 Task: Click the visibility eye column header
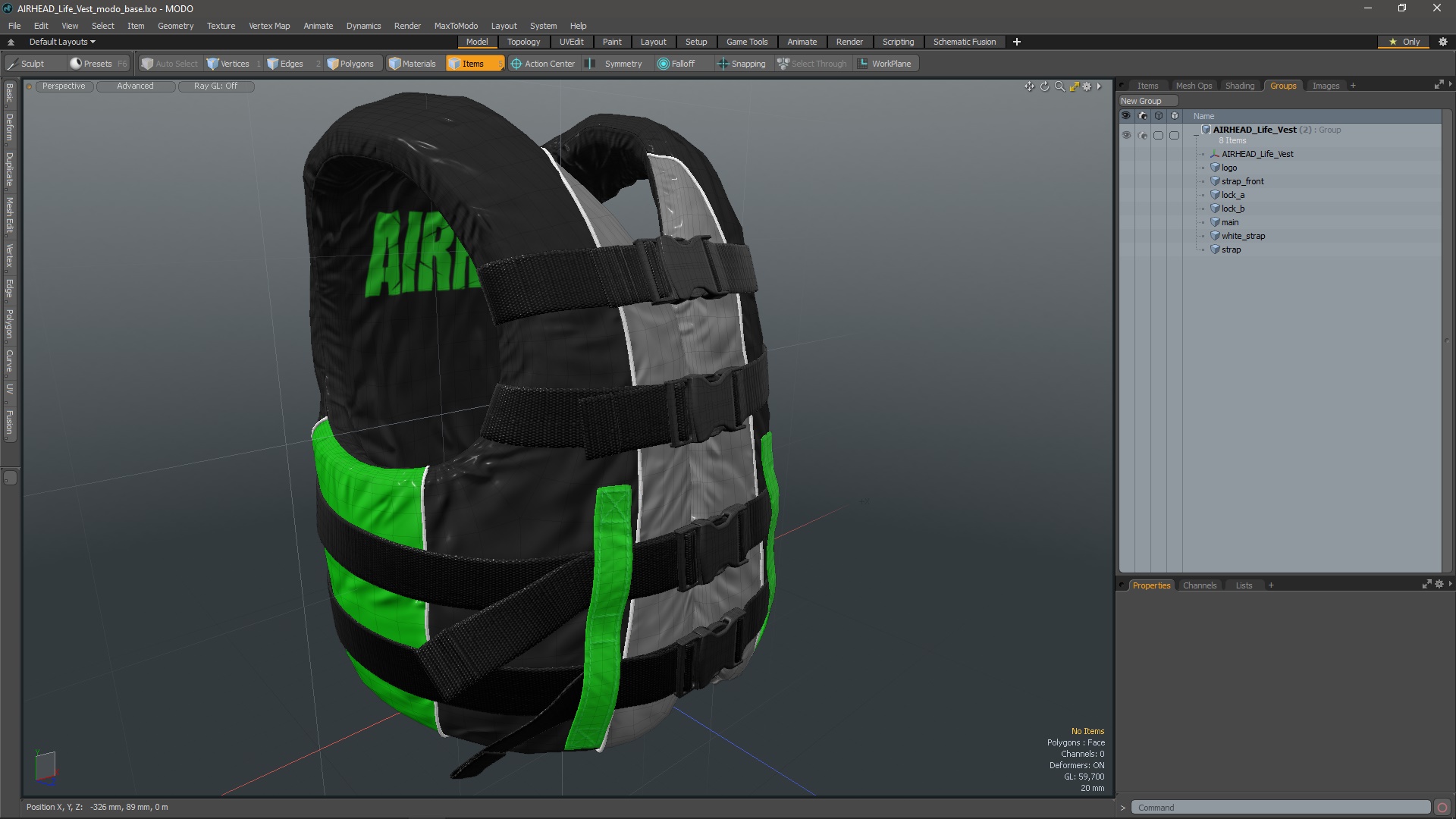click(1126, 116)
